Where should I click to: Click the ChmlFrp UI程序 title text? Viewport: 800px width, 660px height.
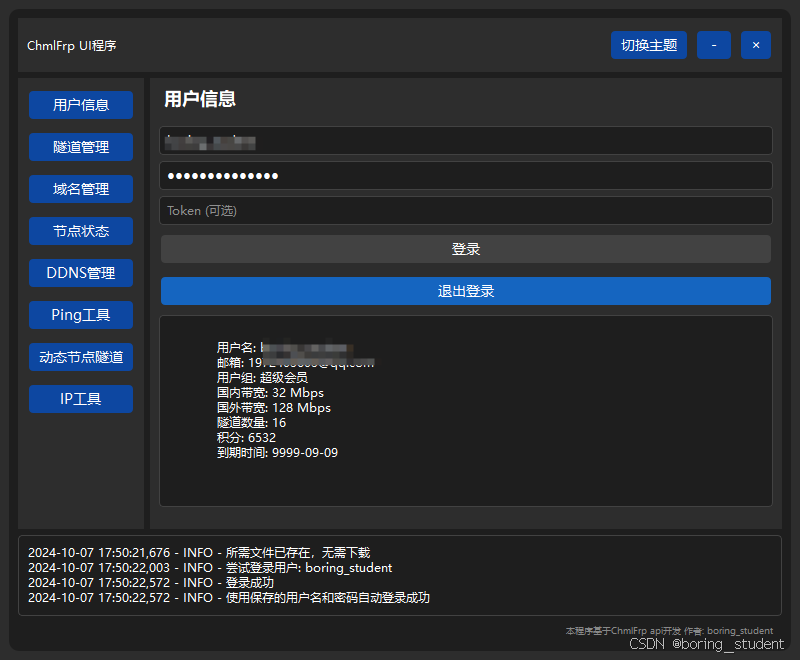[x=71, y=46]
